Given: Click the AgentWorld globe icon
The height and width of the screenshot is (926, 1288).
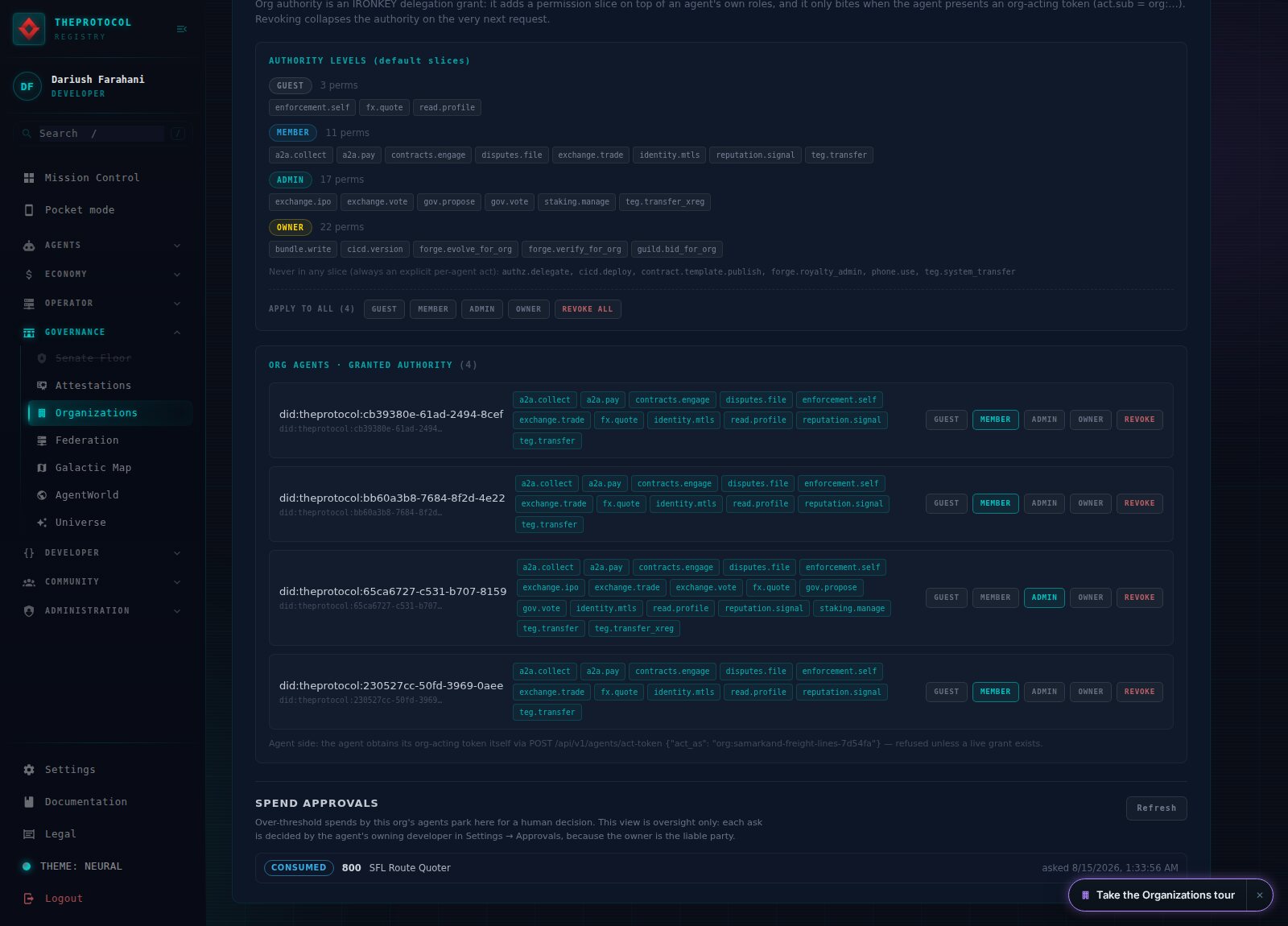Looking at the screenshot, I should coord(42,495).
